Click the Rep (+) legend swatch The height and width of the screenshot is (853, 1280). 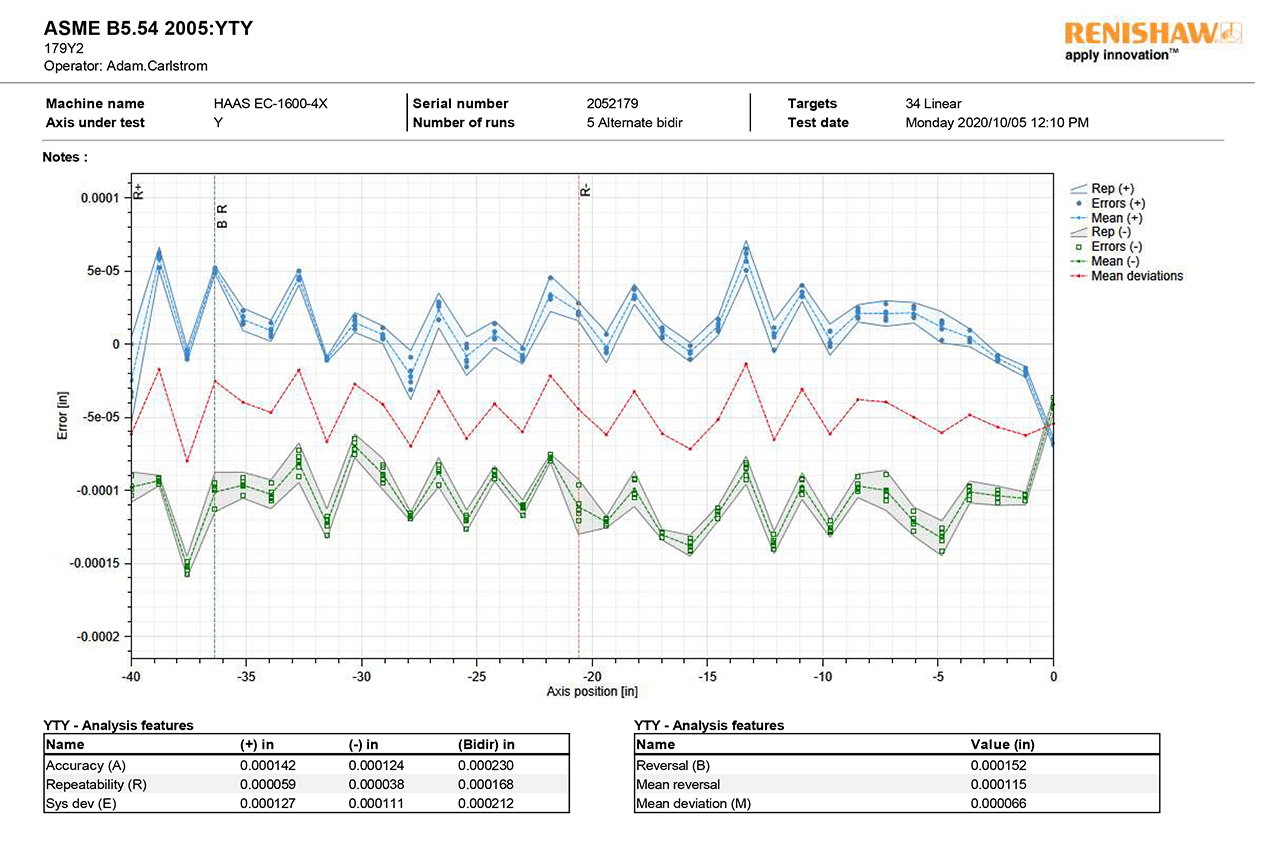(x=1079, y=188)
